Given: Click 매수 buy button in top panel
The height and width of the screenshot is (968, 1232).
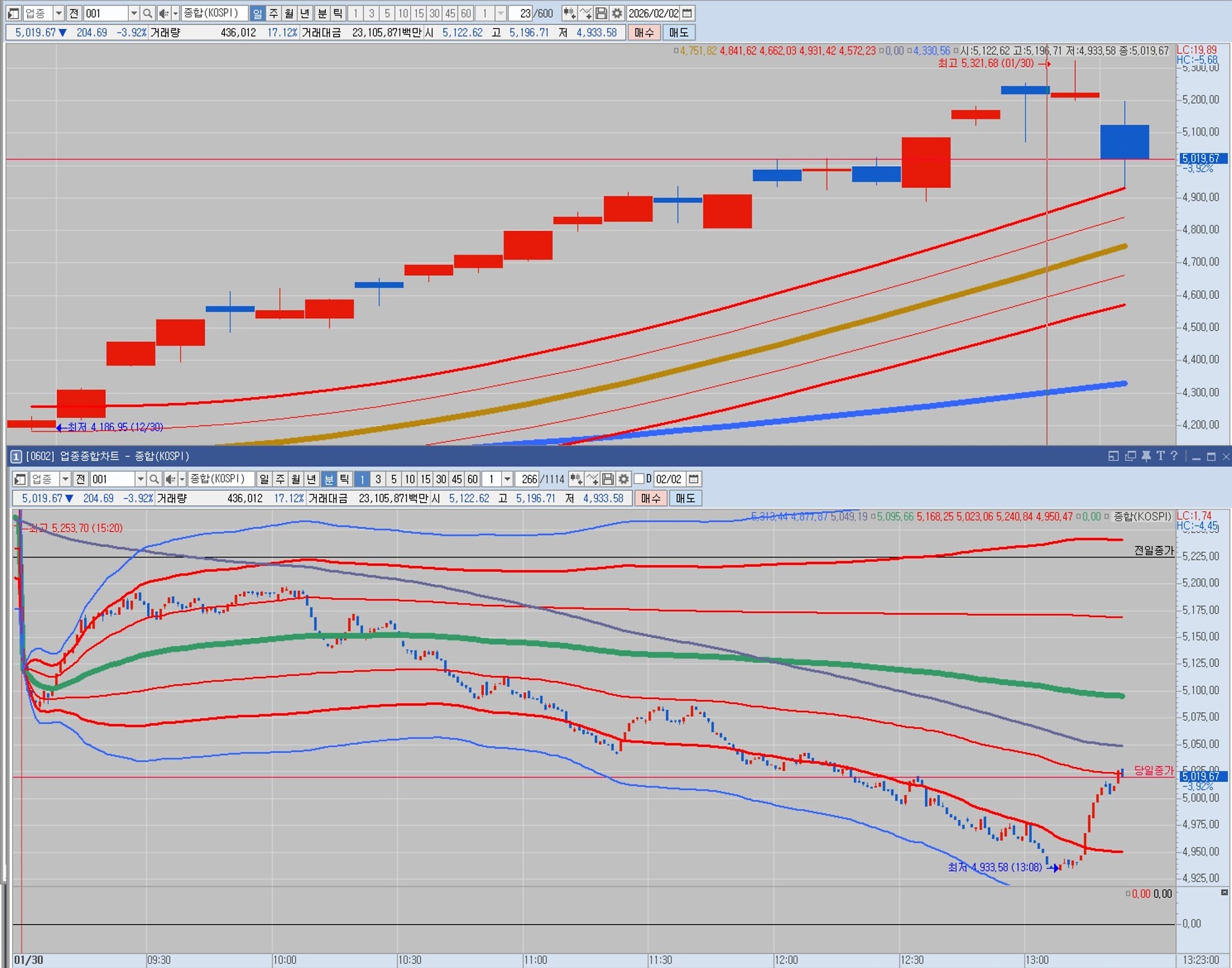Looking at the screenshot, I should pyautogui.click(x=644, y=33).
